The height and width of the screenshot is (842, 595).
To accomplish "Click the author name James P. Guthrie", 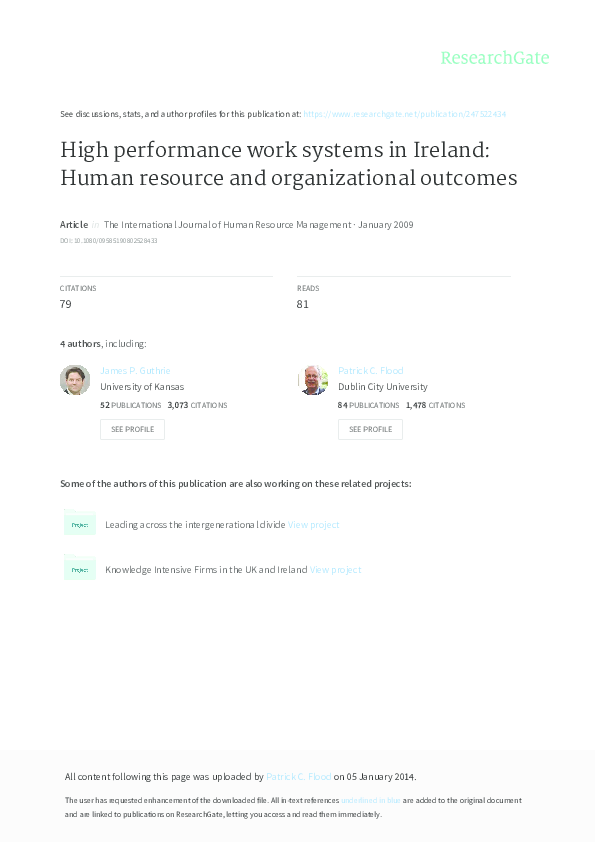I will point(135,370).
